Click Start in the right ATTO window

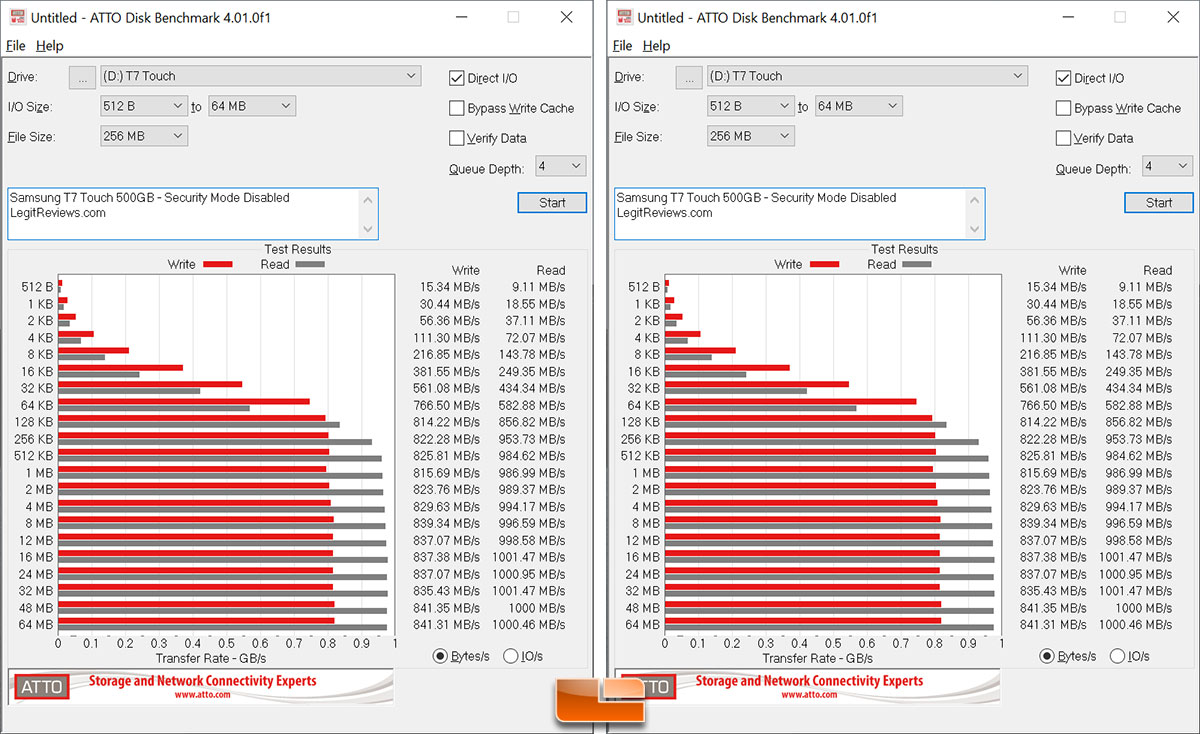pos(1159,202)
